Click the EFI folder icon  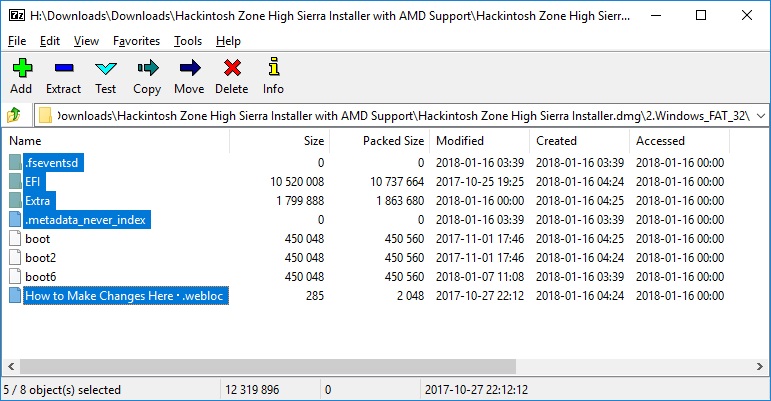pos(15,182)
